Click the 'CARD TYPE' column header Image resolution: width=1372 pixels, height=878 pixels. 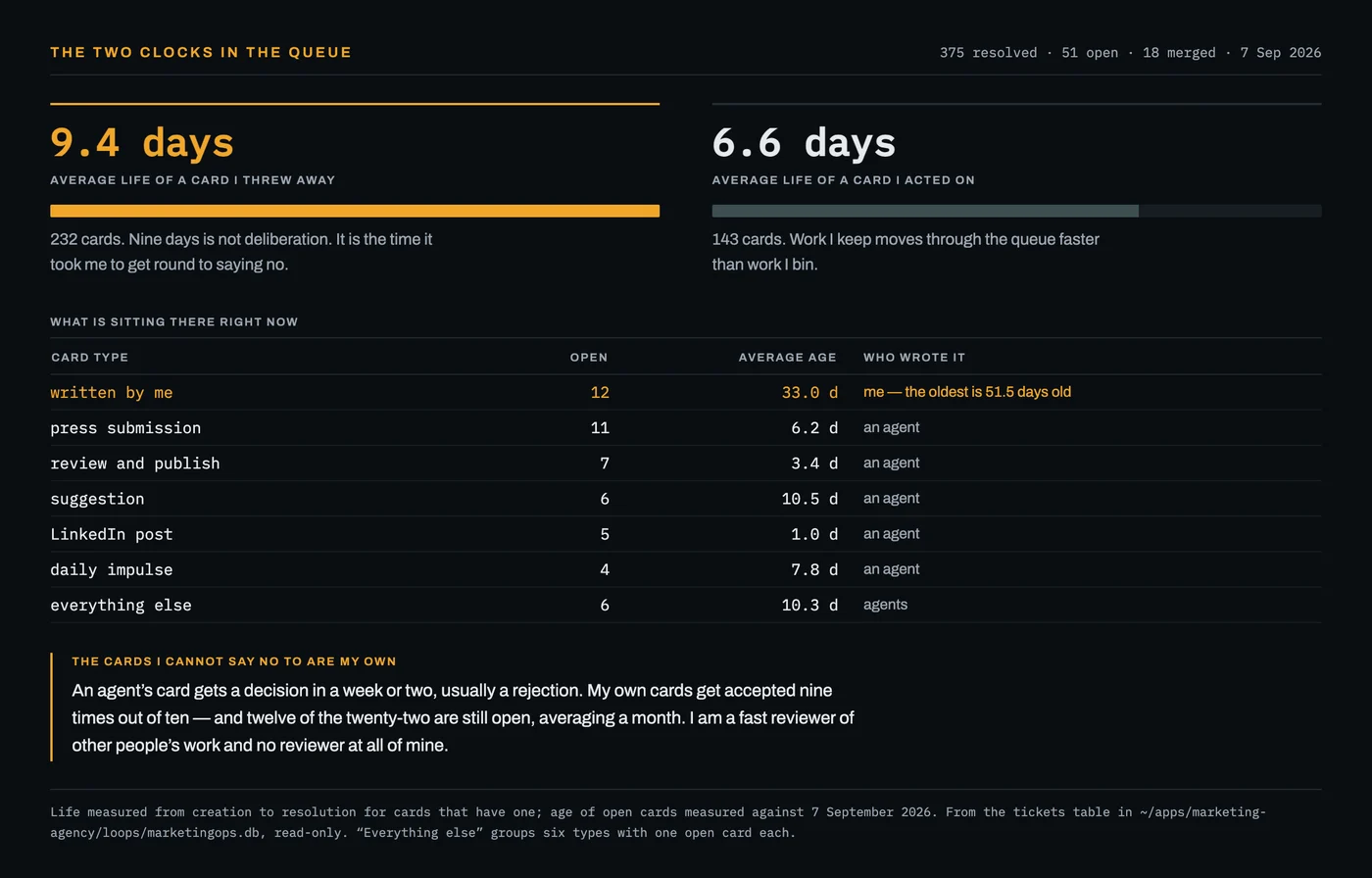pos(89,358)
